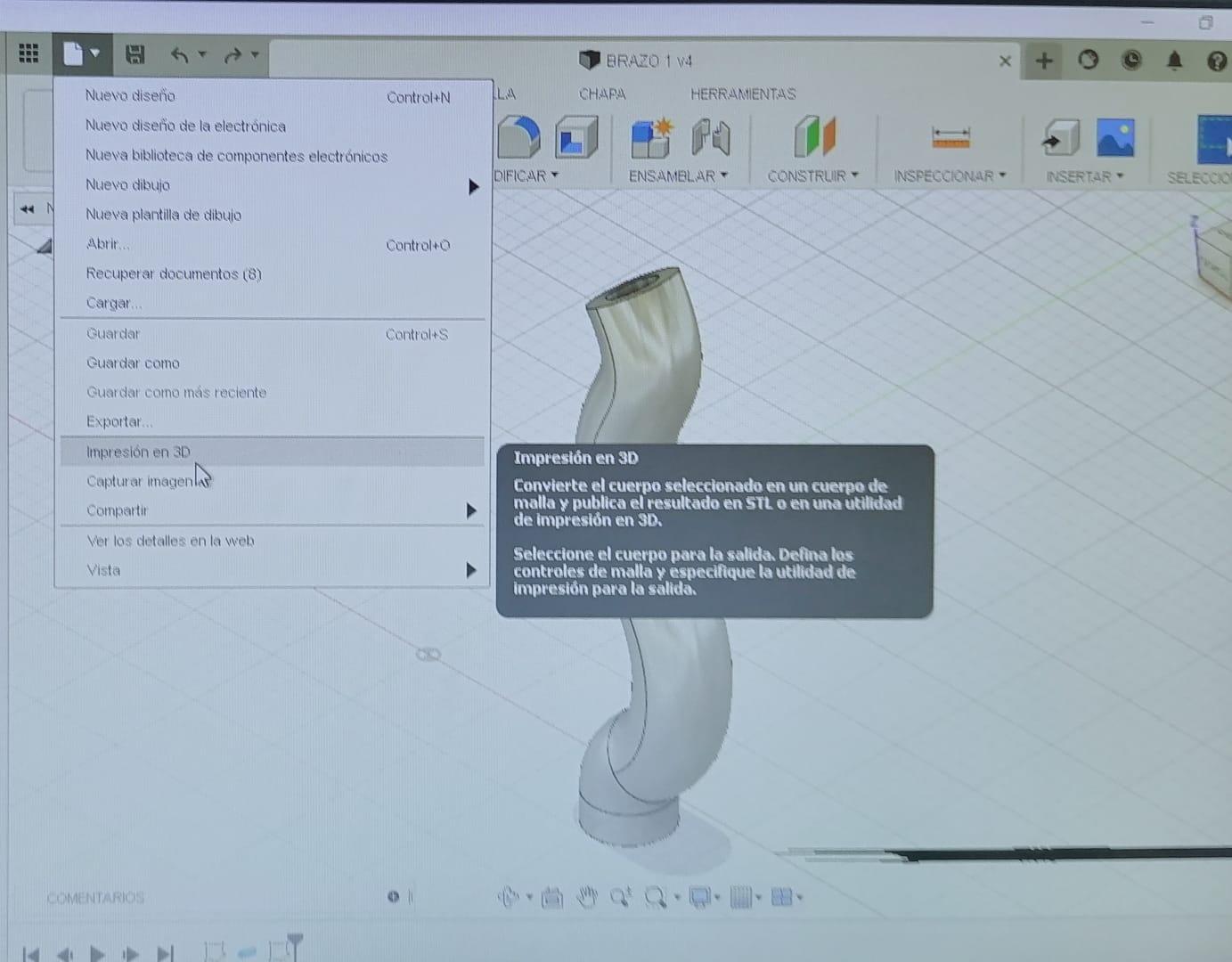Click the Orbit navigation icon
1232x962 pixels.
pyautogui.click(x=509, y=897)
